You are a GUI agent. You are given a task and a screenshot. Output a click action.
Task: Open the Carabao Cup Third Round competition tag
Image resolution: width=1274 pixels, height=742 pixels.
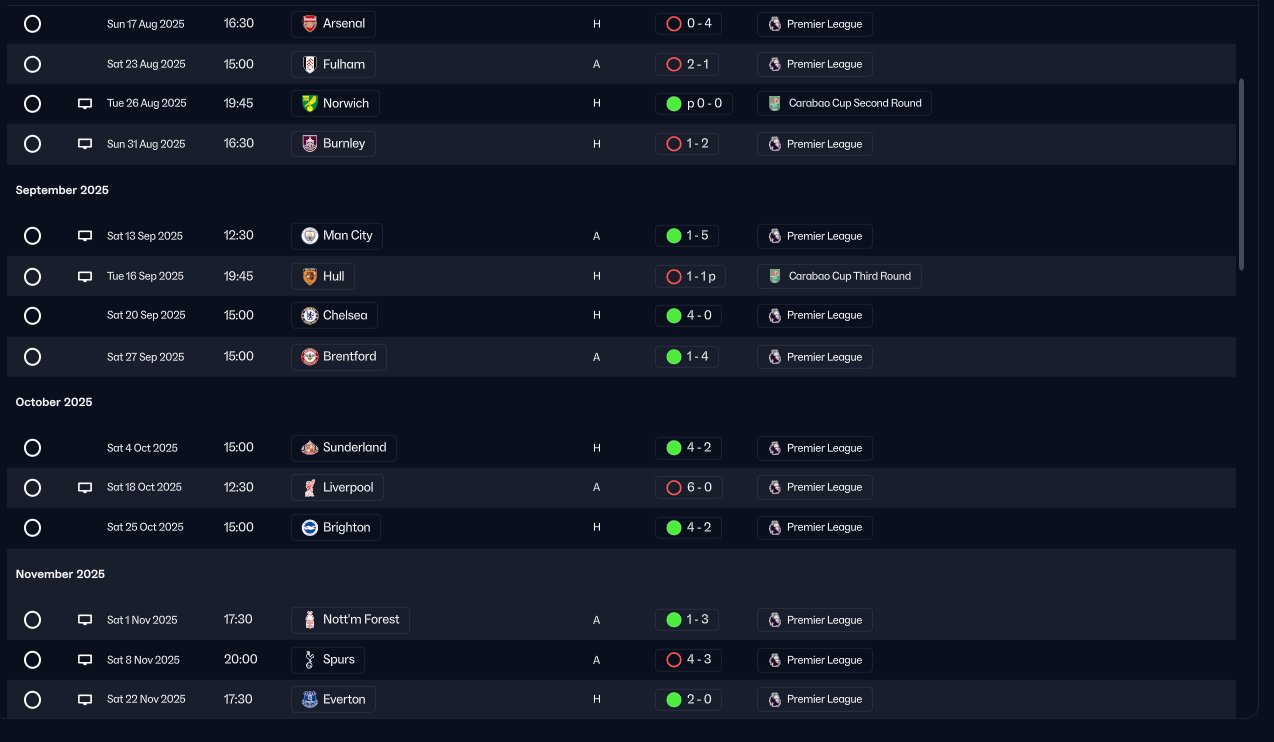pos(839,276)
